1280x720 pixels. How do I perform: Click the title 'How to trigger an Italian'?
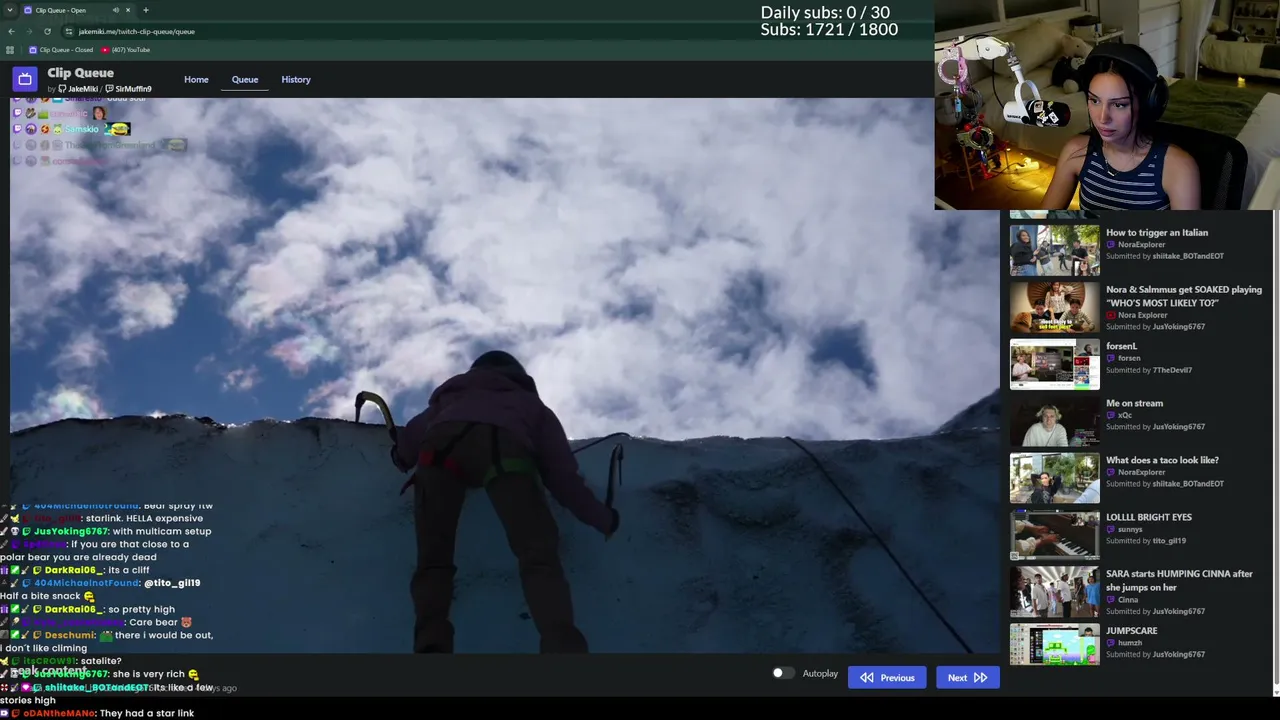click(1157, 233)
